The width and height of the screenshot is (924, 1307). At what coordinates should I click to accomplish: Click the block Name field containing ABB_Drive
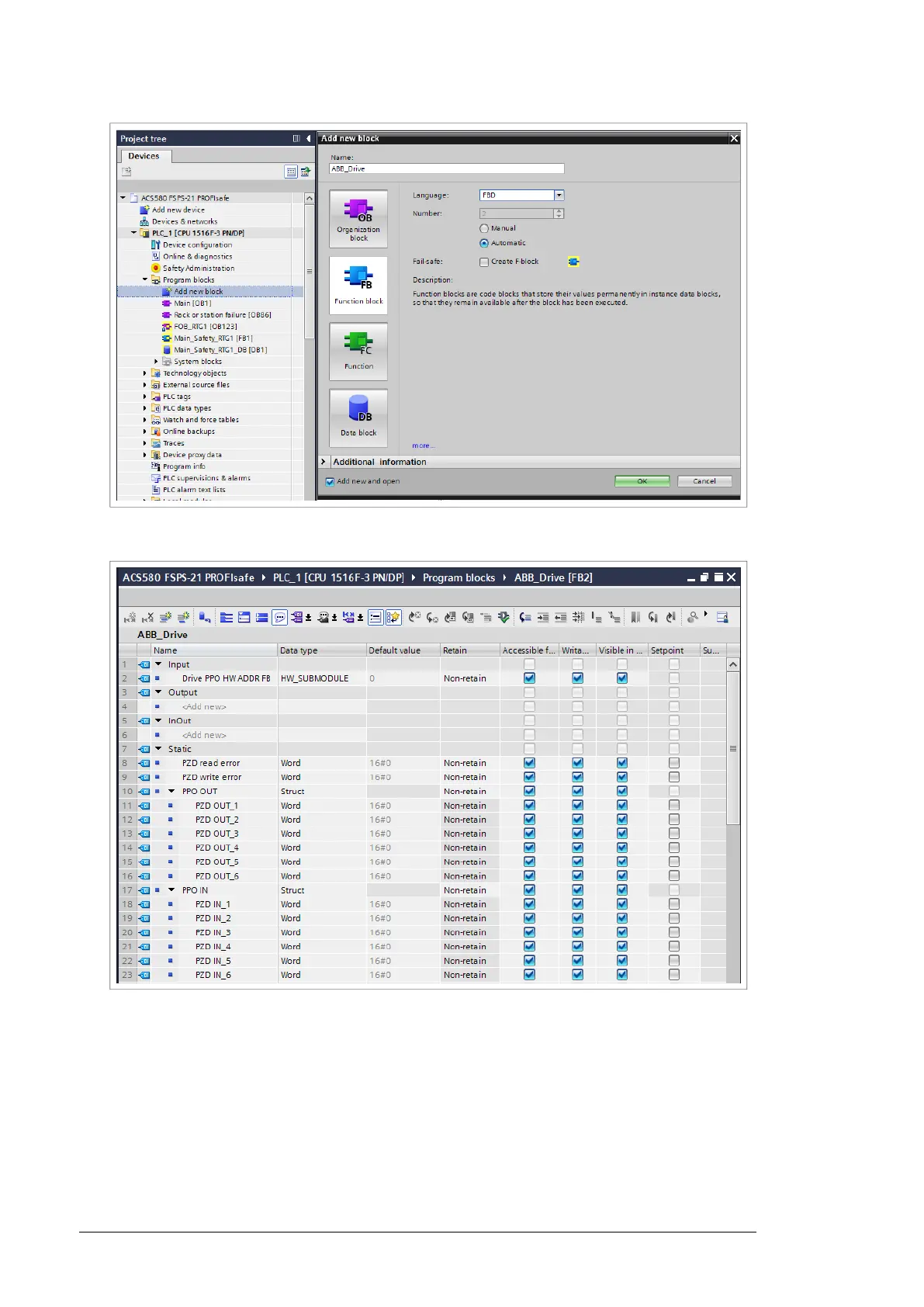click(447, 168)
